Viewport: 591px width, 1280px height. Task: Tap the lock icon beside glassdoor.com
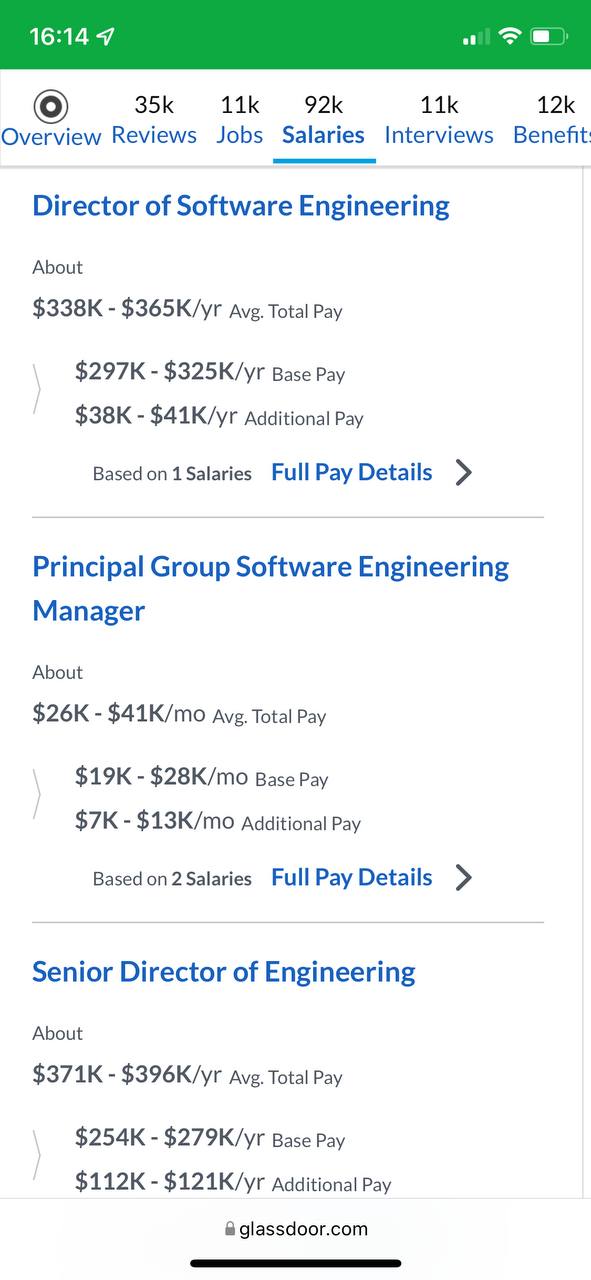coord(230,1229)
